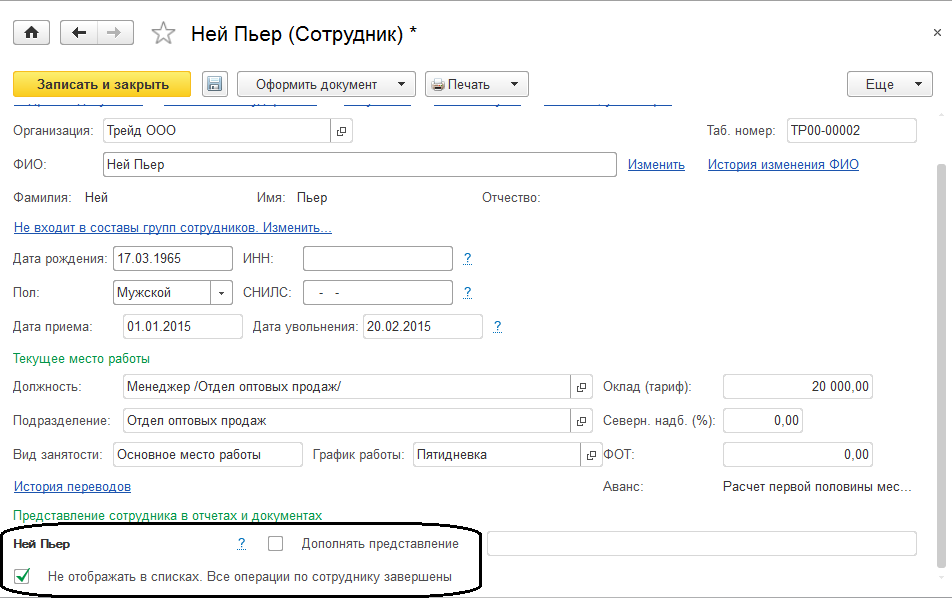Open the Оформить документ dropdown
952x598 pixels.
pyautogui.click(x=326, y=85)
